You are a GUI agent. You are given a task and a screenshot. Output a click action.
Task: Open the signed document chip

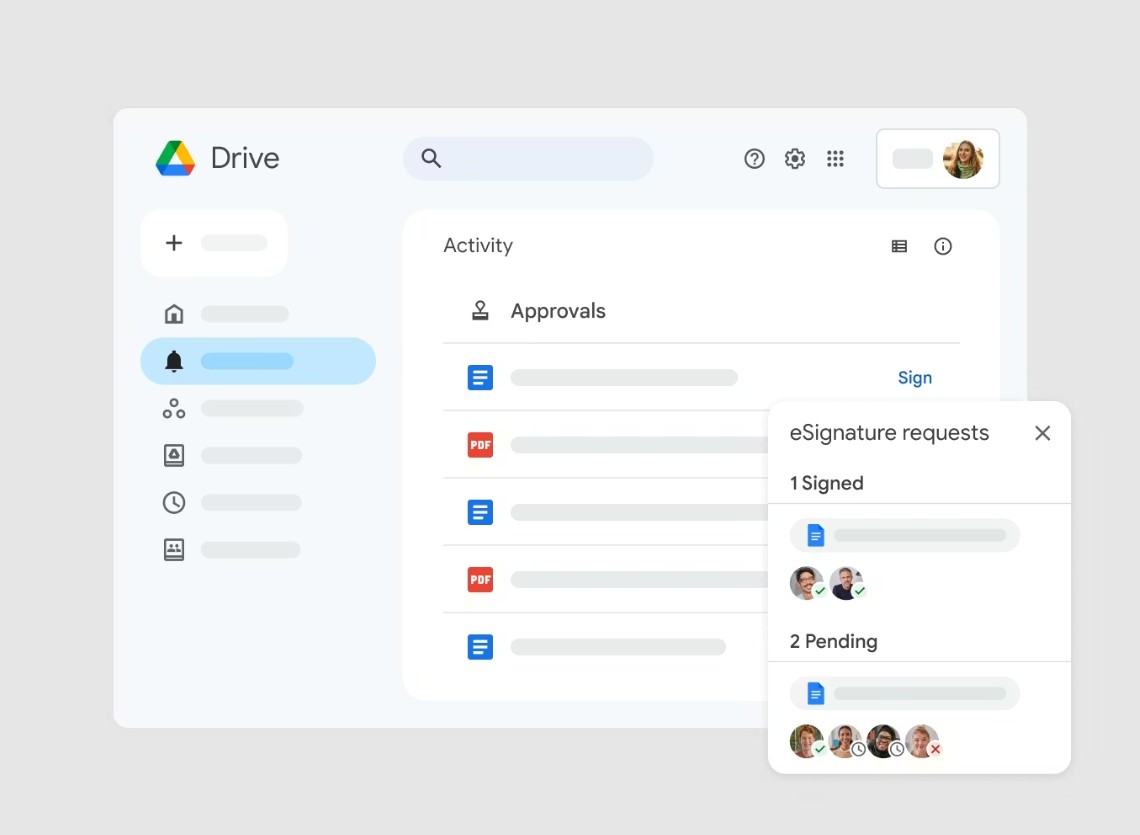pyautogui.click(x=904, y=536)
